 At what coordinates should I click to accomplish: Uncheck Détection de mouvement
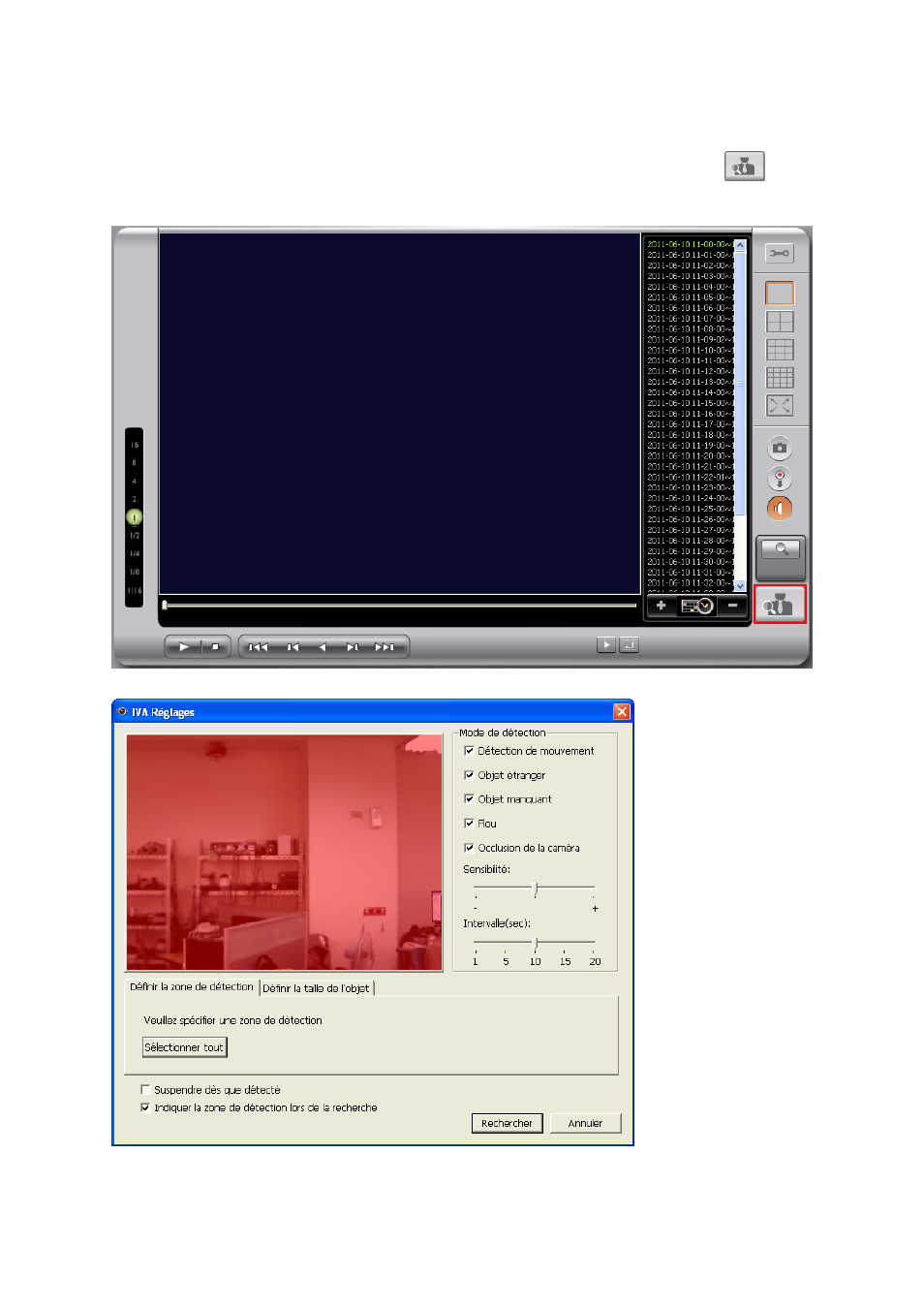[x=469, y=751]
